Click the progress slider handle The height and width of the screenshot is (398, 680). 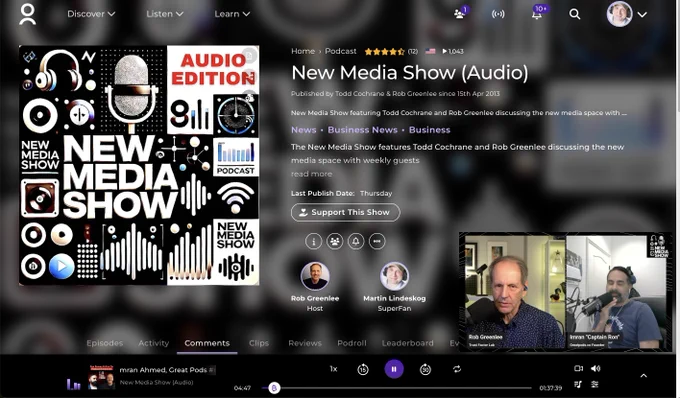pos(274,388)
